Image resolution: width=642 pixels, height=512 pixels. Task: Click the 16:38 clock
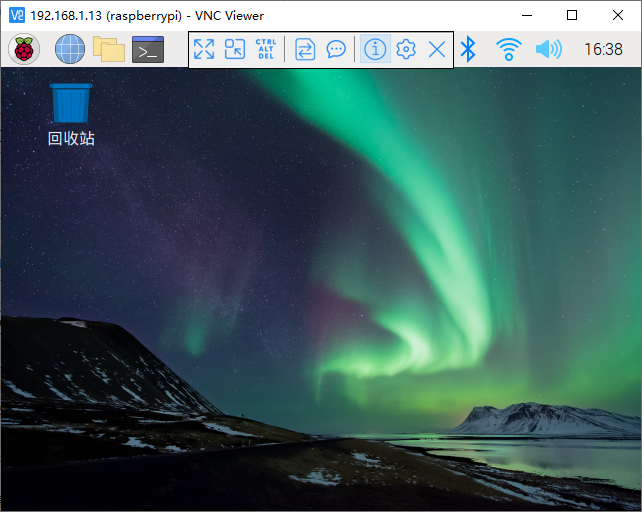coord(603,49)
